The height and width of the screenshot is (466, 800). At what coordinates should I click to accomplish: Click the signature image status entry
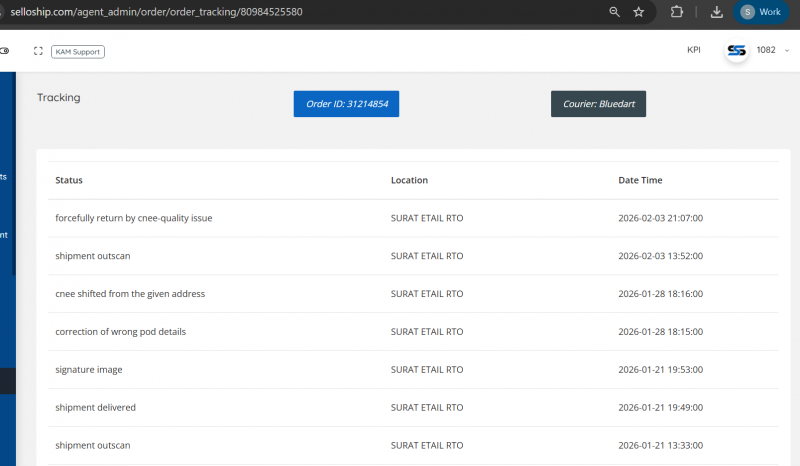(x=89, y=370)
